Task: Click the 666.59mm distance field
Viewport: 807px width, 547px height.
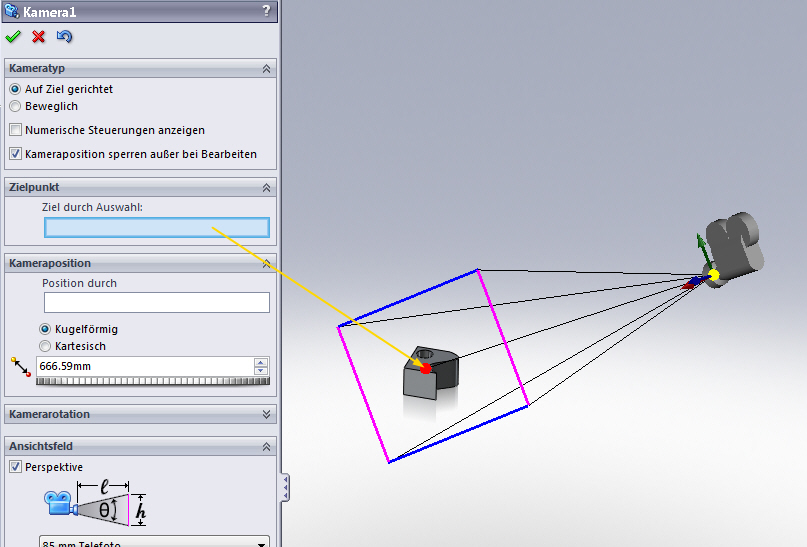Action: [x=145, y=366]
